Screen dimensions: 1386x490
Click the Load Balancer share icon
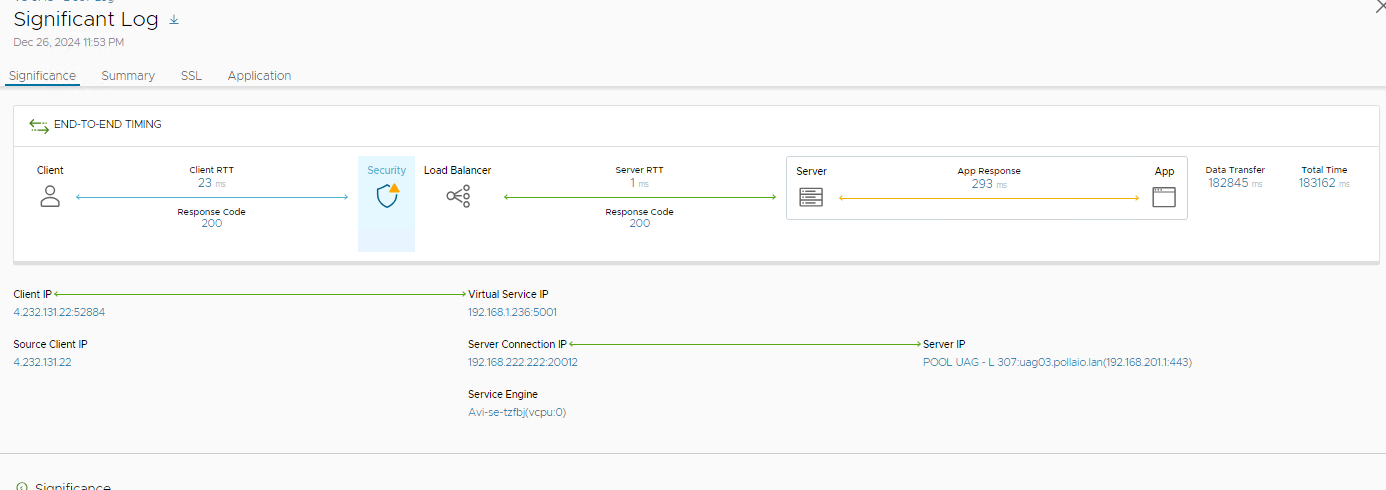[x=458, y=196]
